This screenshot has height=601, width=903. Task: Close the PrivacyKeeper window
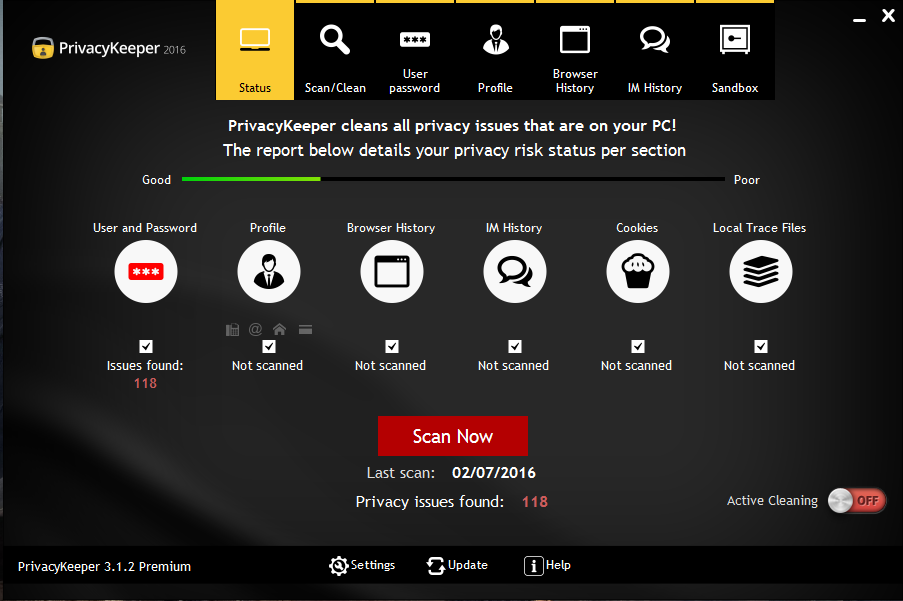888,16
